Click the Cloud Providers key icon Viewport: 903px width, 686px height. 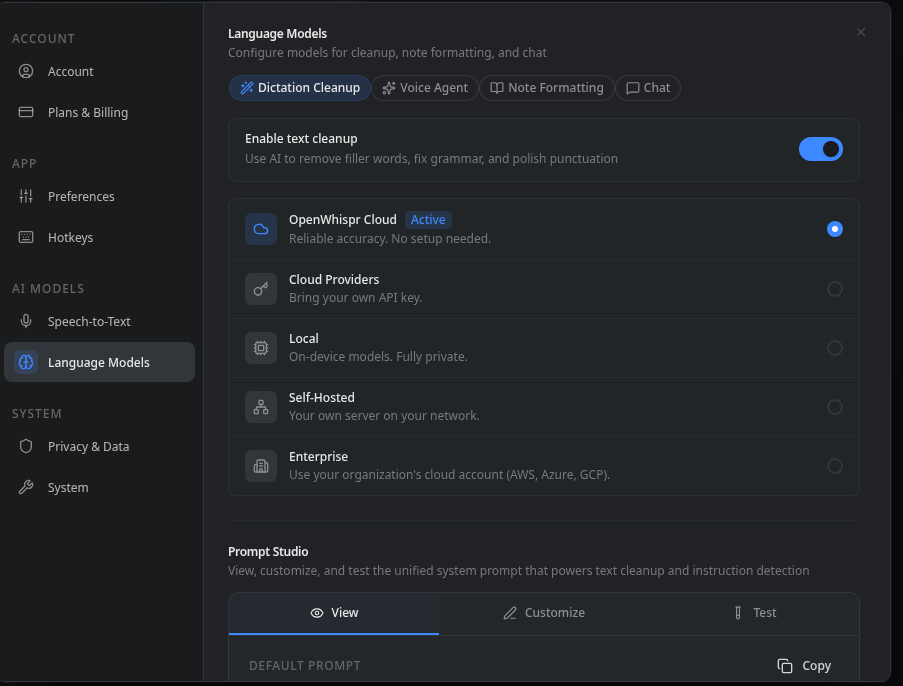(261, 289)
